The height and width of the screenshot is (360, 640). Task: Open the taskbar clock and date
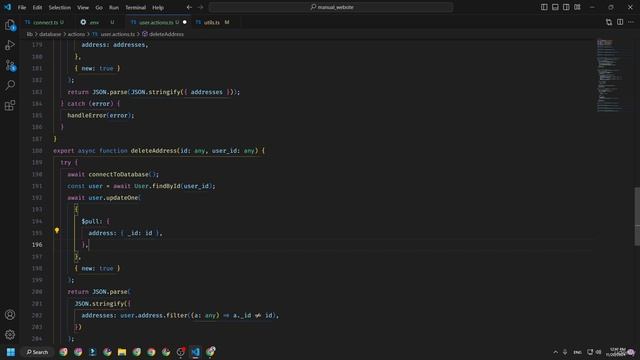[617, 352]
